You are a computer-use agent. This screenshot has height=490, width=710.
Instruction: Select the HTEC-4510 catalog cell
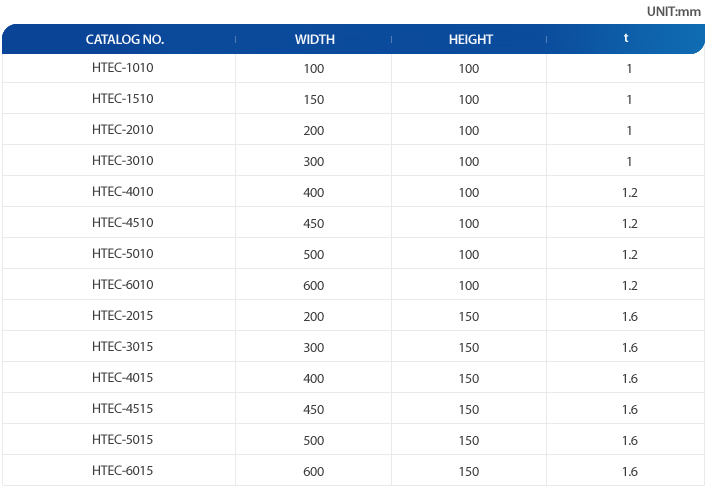click(123, 223)
